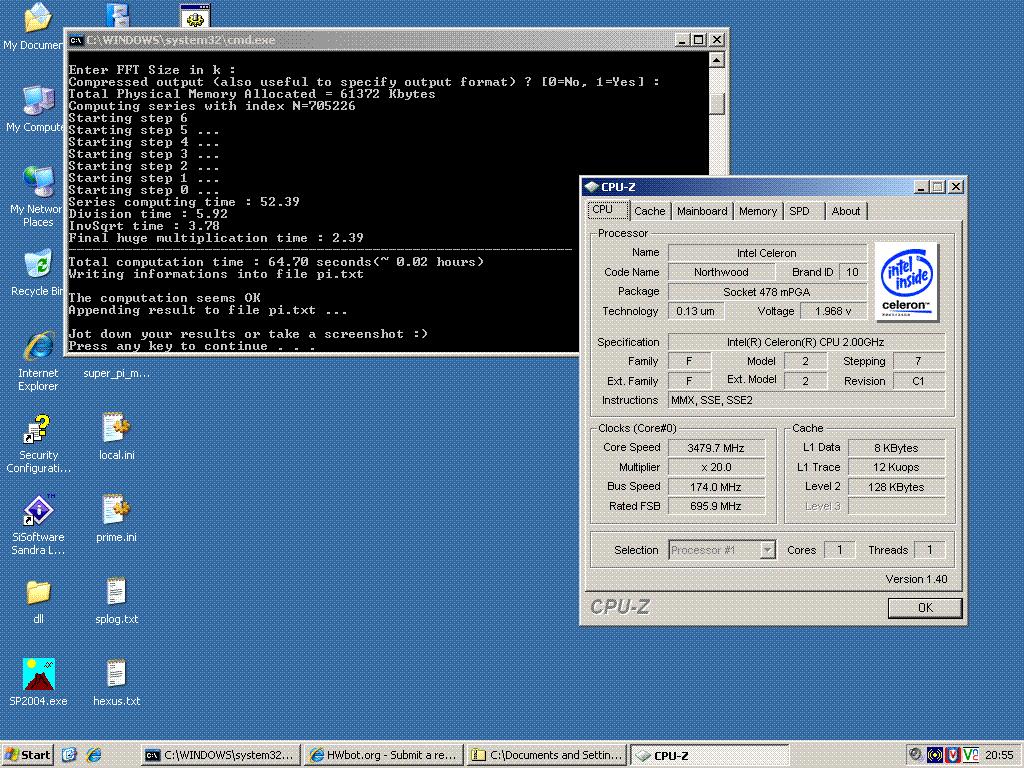Click the V2 tray icon

pyautogui.click(x=970, y=755)
